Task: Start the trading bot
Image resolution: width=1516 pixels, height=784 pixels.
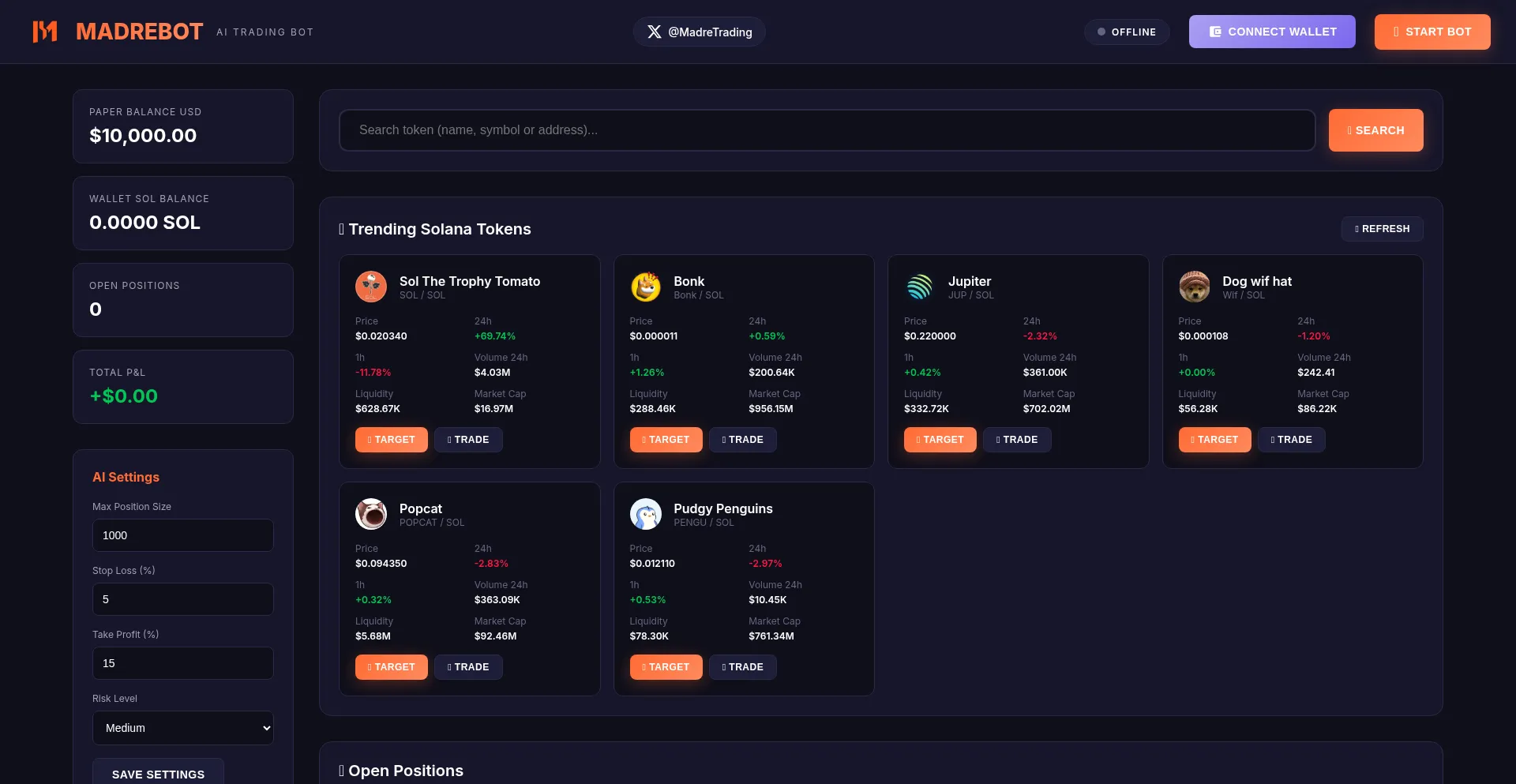Action: pyautogui.click(x=1432, y=32)
